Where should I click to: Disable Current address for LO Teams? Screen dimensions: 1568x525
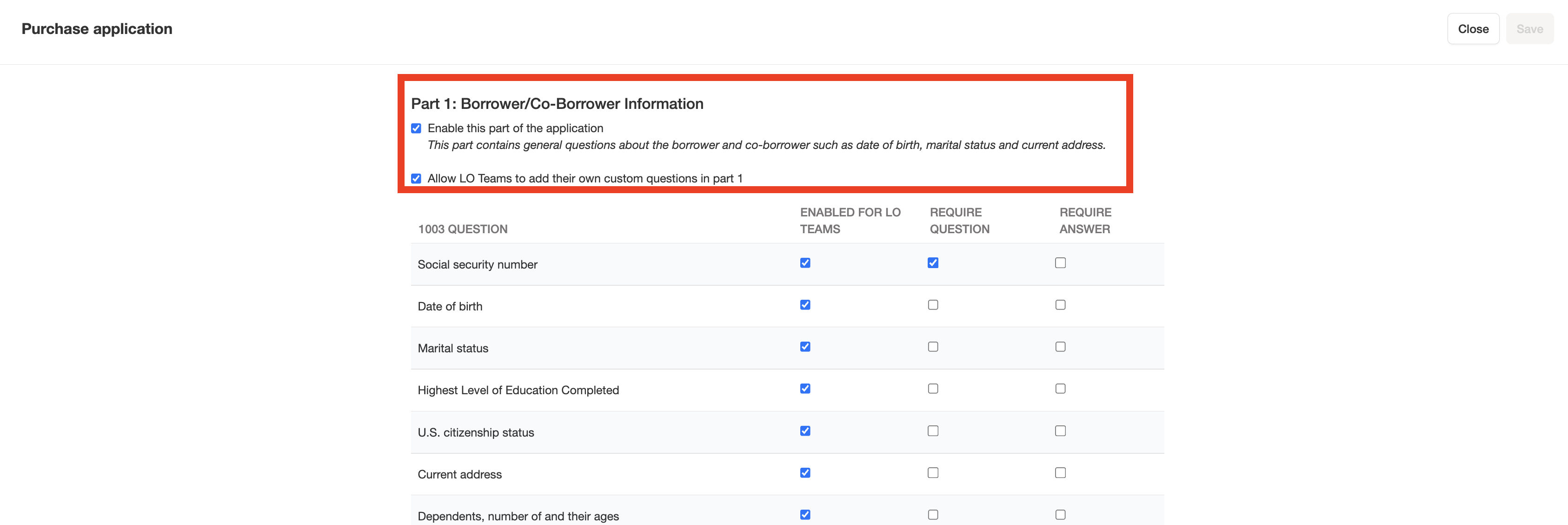click(805, 472)
